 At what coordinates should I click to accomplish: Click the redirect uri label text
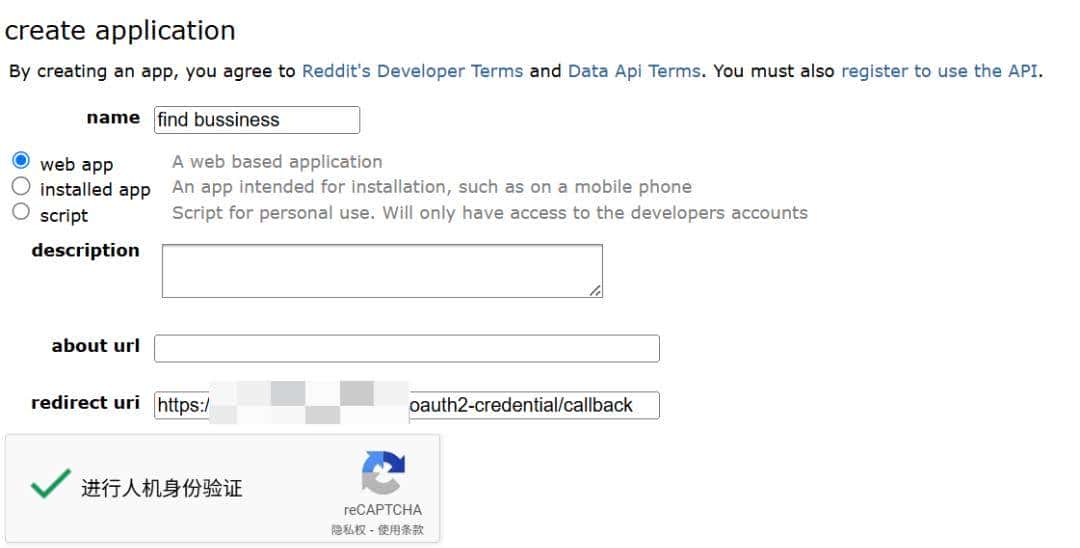[85, 403]
